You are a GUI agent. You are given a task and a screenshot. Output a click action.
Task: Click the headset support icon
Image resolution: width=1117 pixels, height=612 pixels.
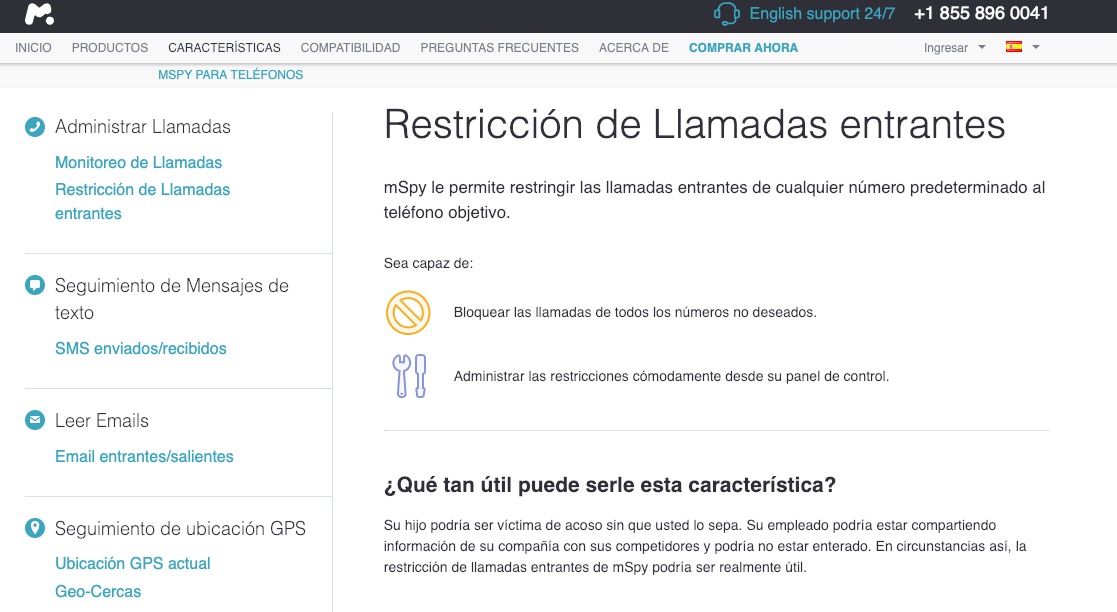[725, 15]
